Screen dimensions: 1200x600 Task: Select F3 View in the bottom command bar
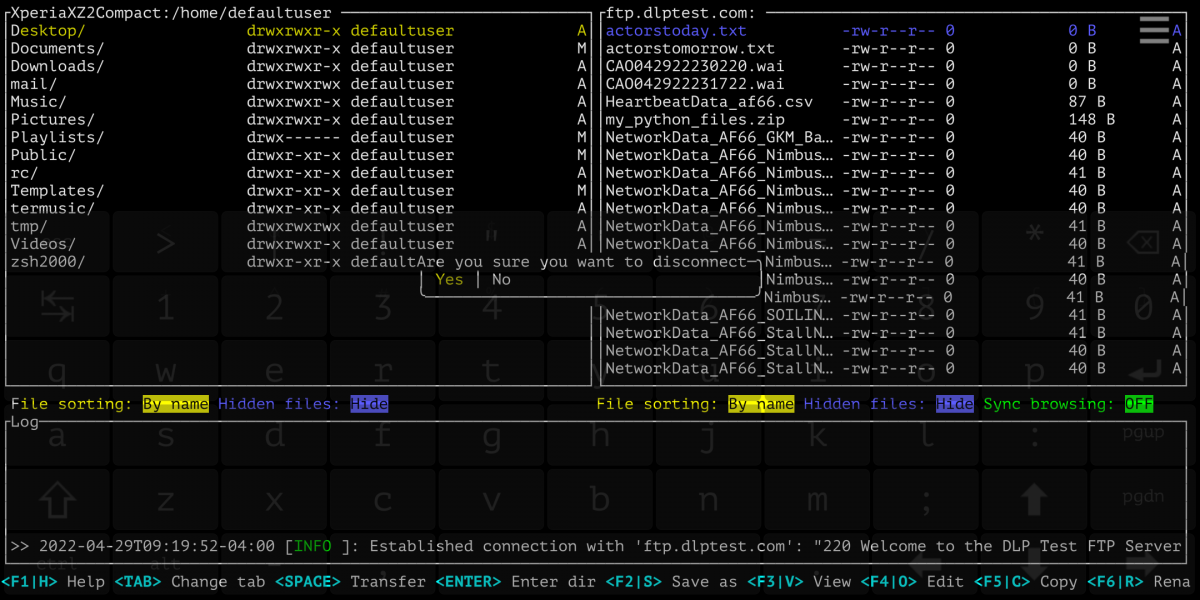coord(800,581)
